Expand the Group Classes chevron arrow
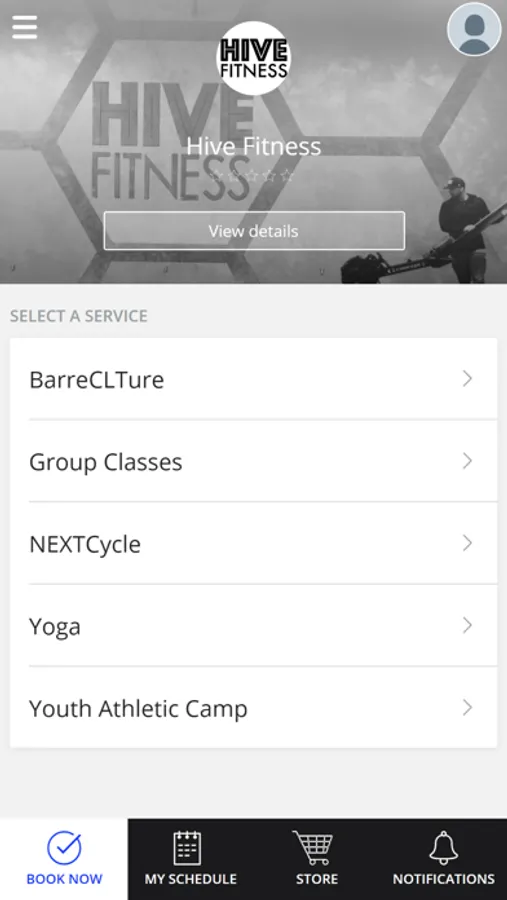The width and height of the screenshot is (507, 900). coord(467,461)
